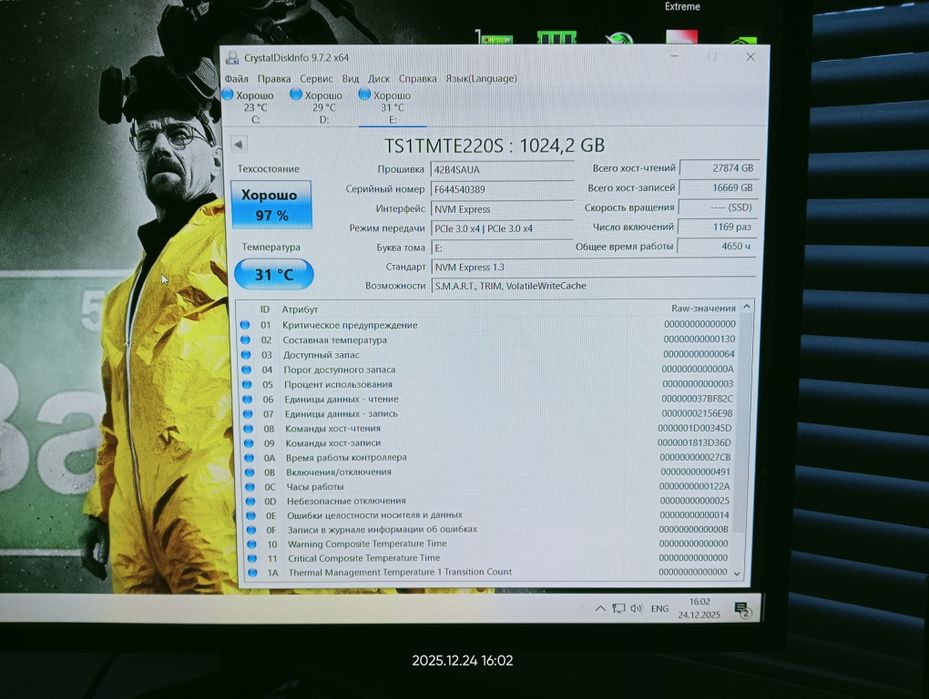The image size is (929, 699).
Task: Click the transfer mode field PCIe 3.0 x4
Action: pos(502,228)
